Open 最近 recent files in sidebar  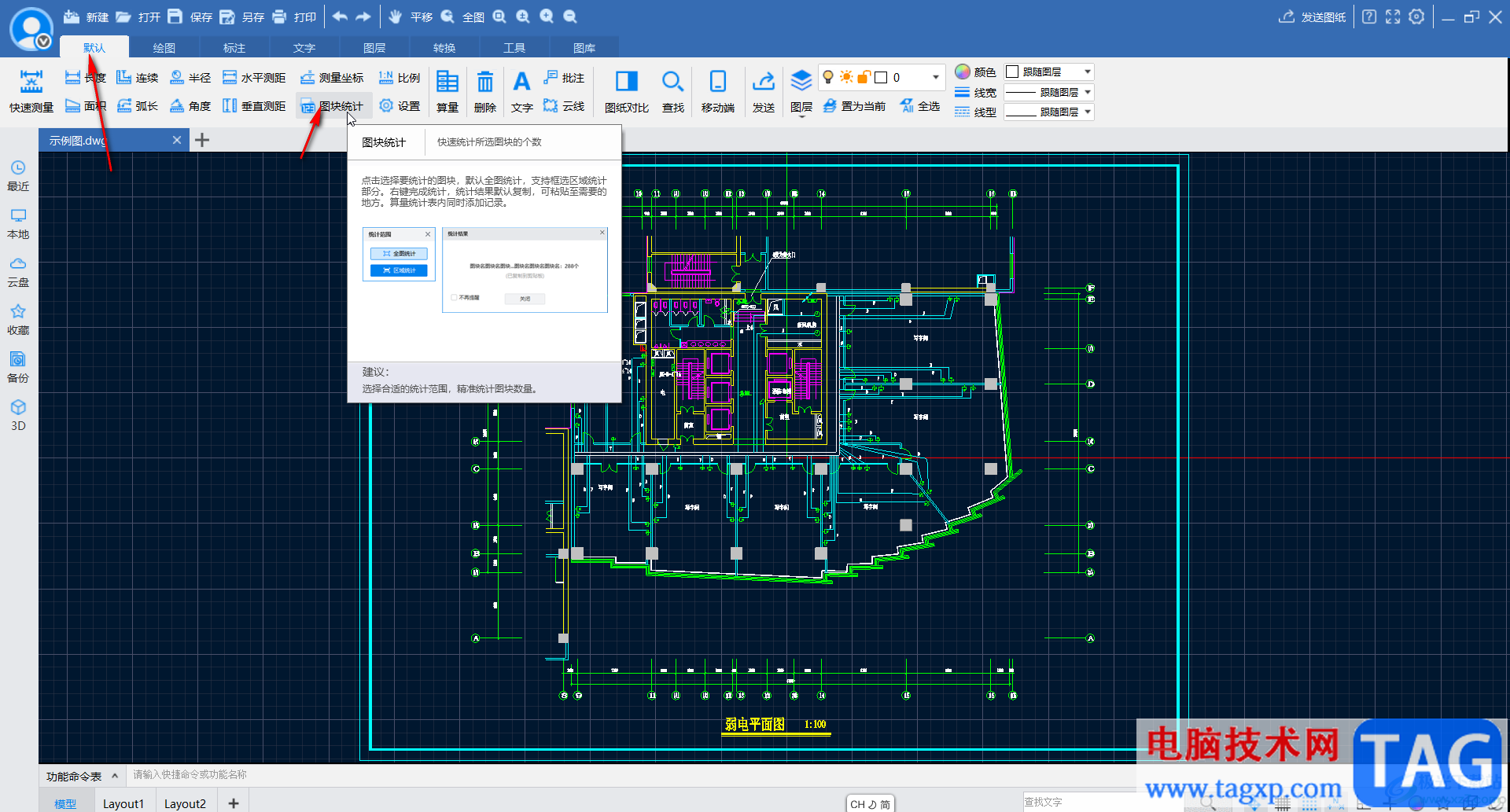[18, 176]
